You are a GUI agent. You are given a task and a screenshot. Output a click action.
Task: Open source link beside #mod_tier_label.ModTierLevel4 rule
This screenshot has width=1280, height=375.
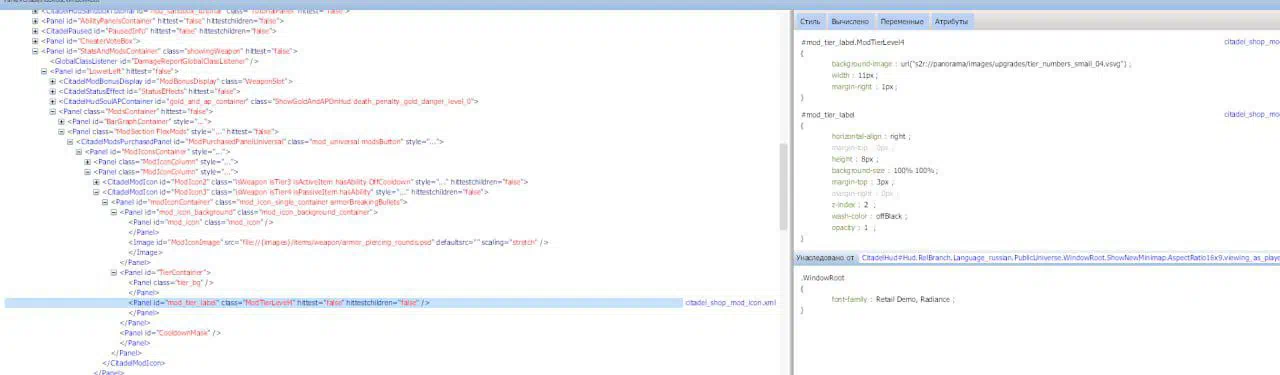click(x=1252, y=43)
